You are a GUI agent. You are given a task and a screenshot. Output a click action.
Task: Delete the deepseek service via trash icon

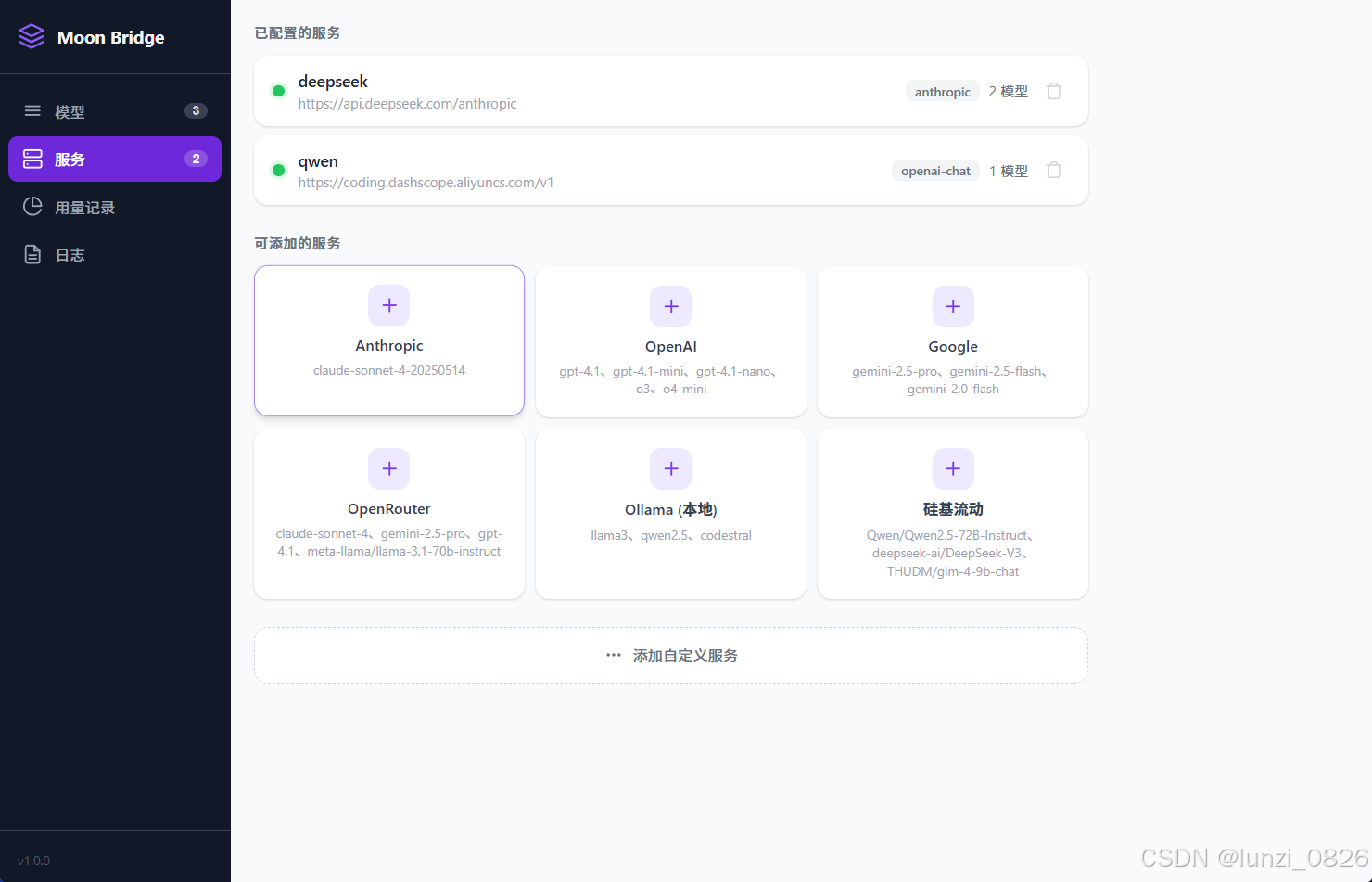click(1054, 91)
